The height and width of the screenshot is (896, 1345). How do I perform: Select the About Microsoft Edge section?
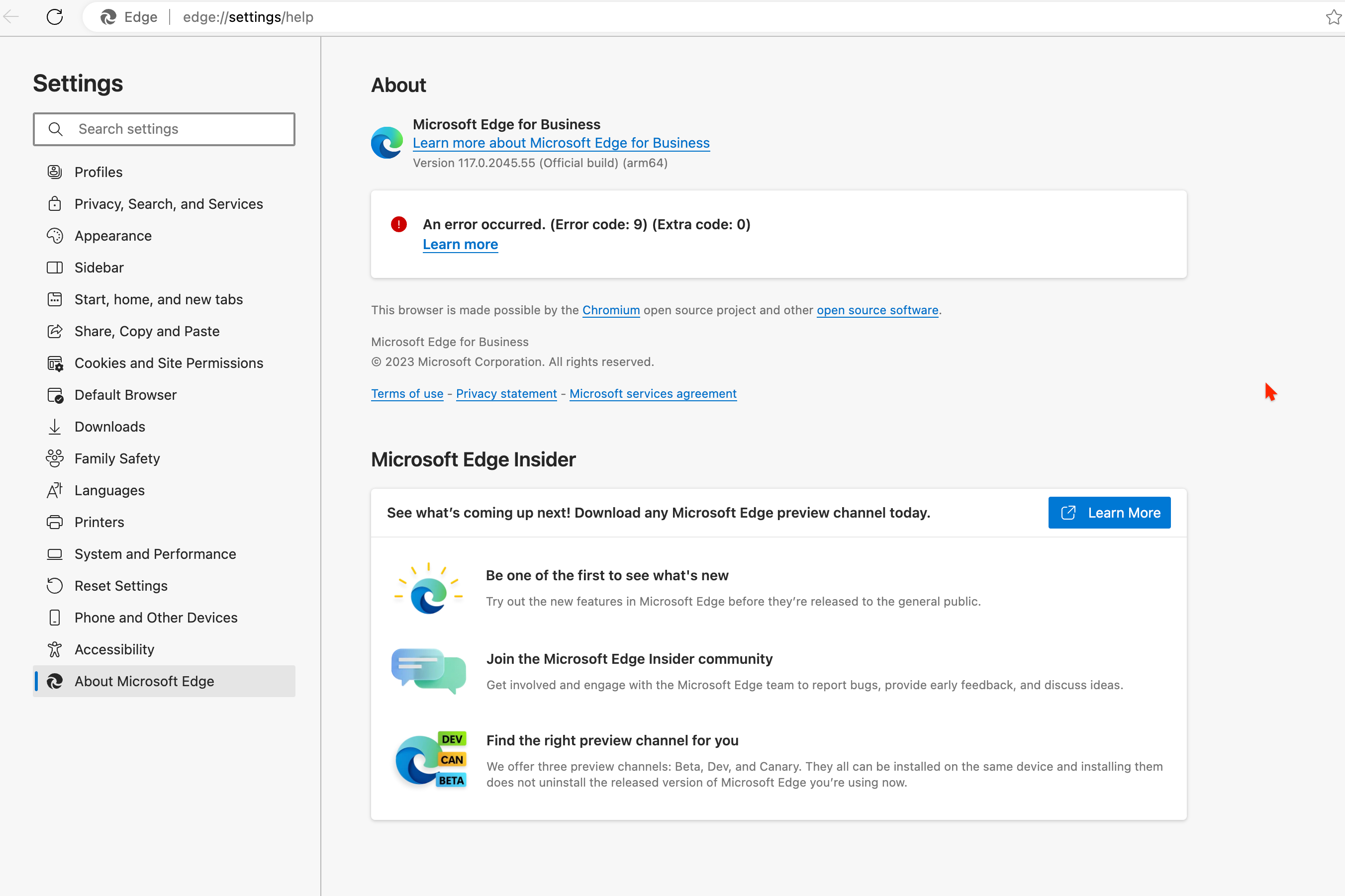[143, 681]
